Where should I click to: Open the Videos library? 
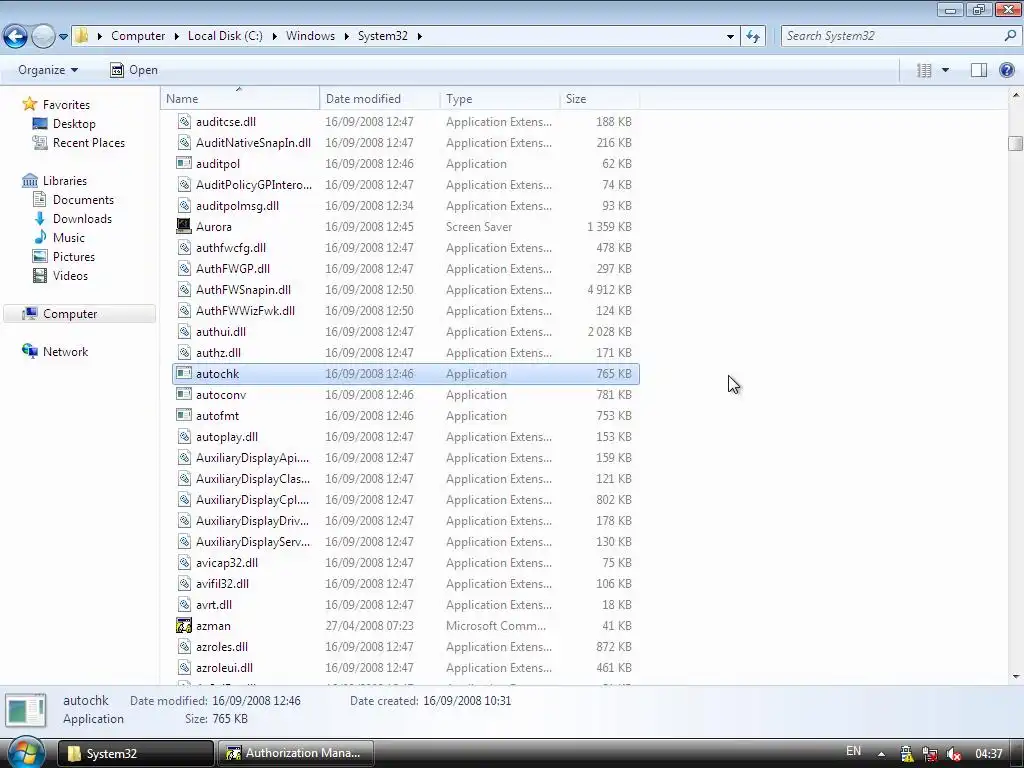coord(60,275)
